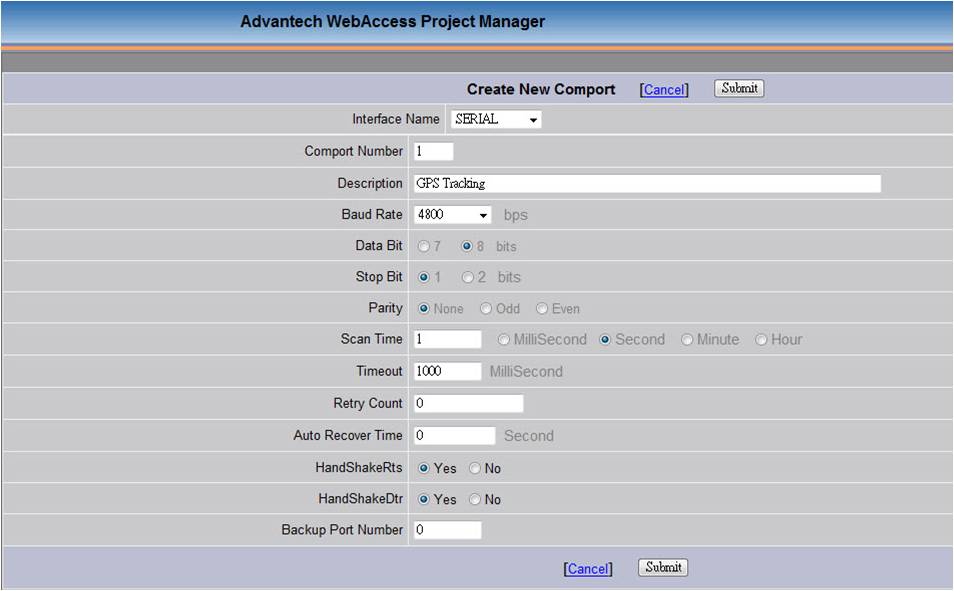Enable HandShakeRts Yes option
This screenshot has width=954, height=591.
(x=423, y=468)
